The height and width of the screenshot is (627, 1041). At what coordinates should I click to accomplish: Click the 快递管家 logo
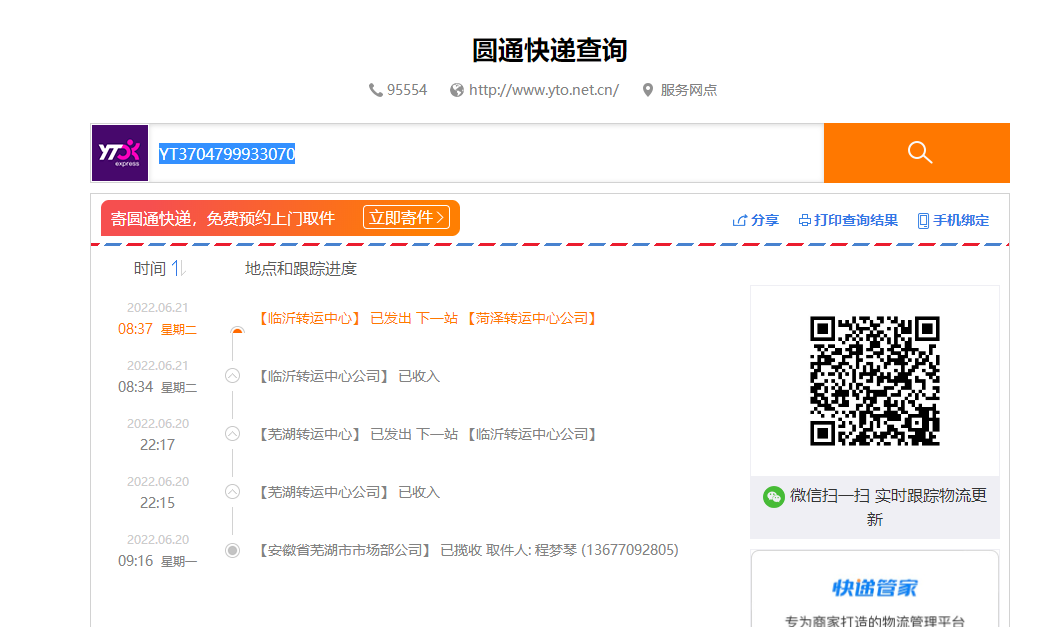click(874, 588)
